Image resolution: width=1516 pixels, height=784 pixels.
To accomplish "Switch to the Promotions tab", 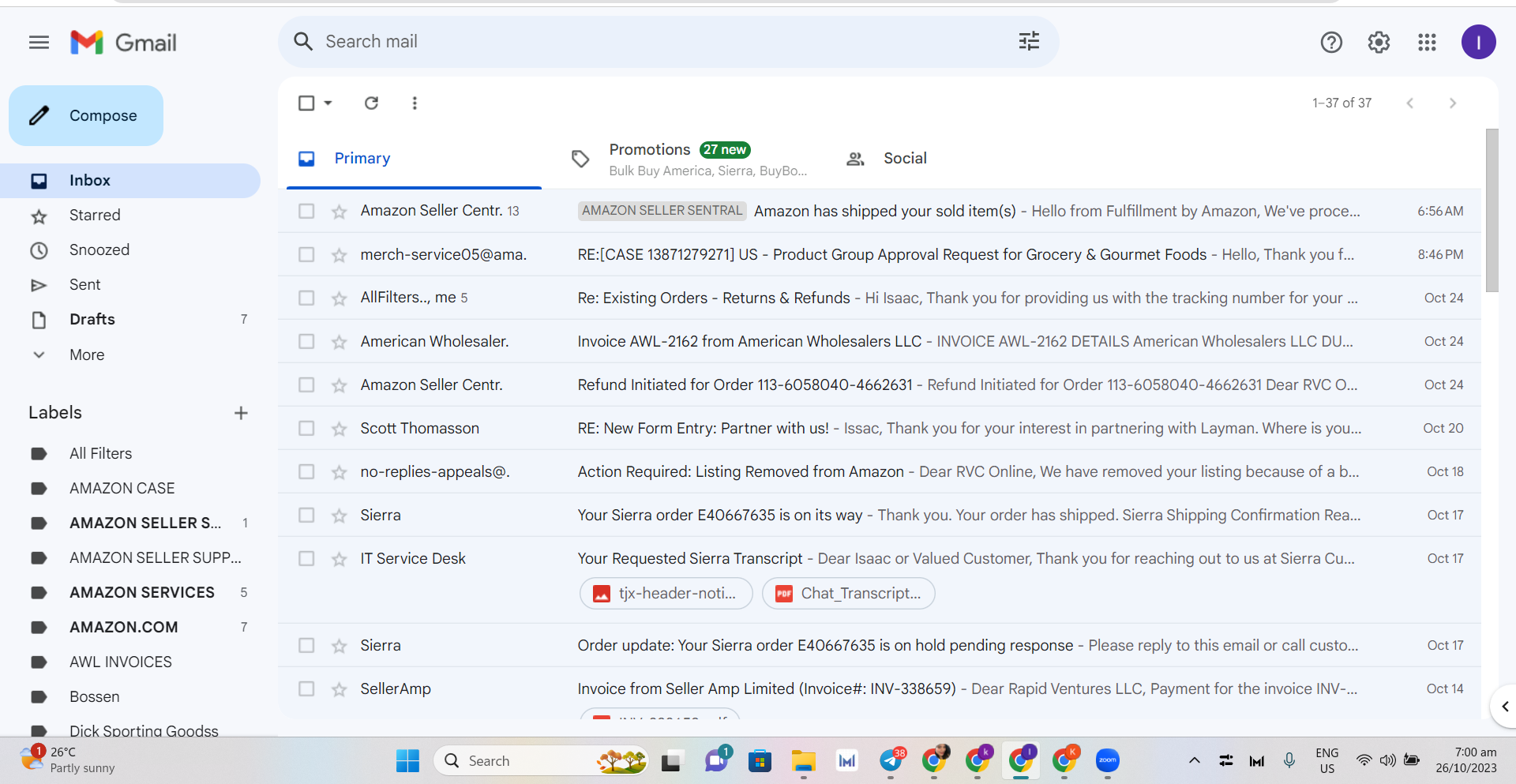I will [688, 159].
